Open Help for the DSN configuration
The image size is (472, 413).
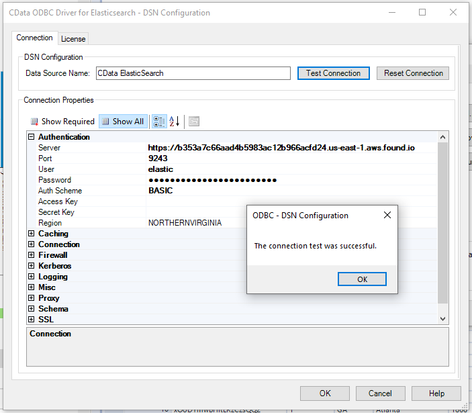coord(436,393)
